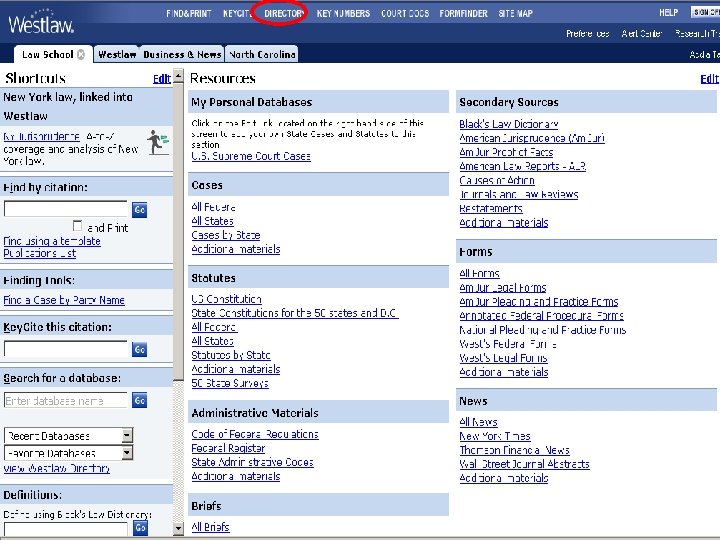Click Go next to Search for a database

[x=139, y=400]
